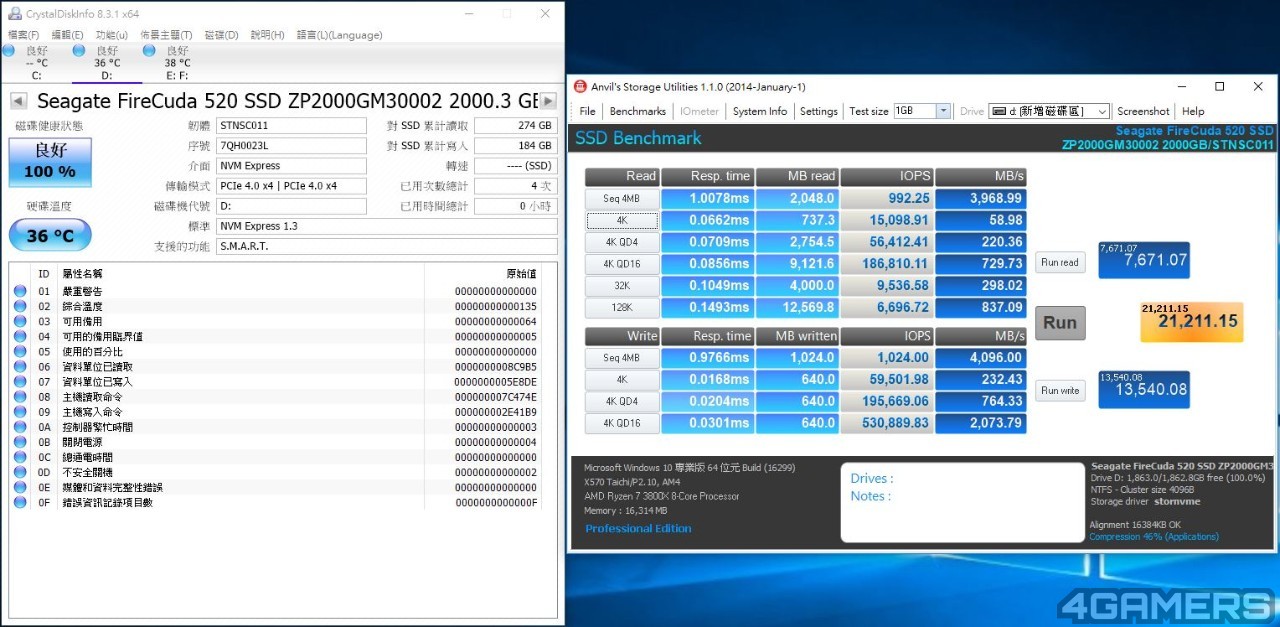The image size is (1280, 627).
Task: Click the status dot for 綜合溫度 row
Action: [20, 306]
